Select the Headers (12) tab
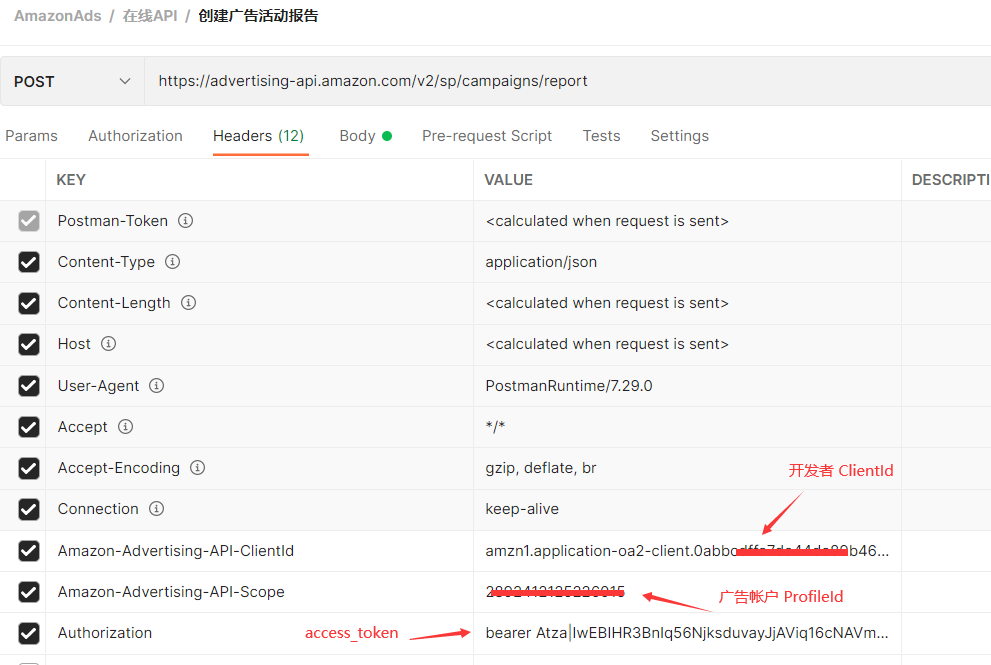991x665 pixels. tap(258, 136)
